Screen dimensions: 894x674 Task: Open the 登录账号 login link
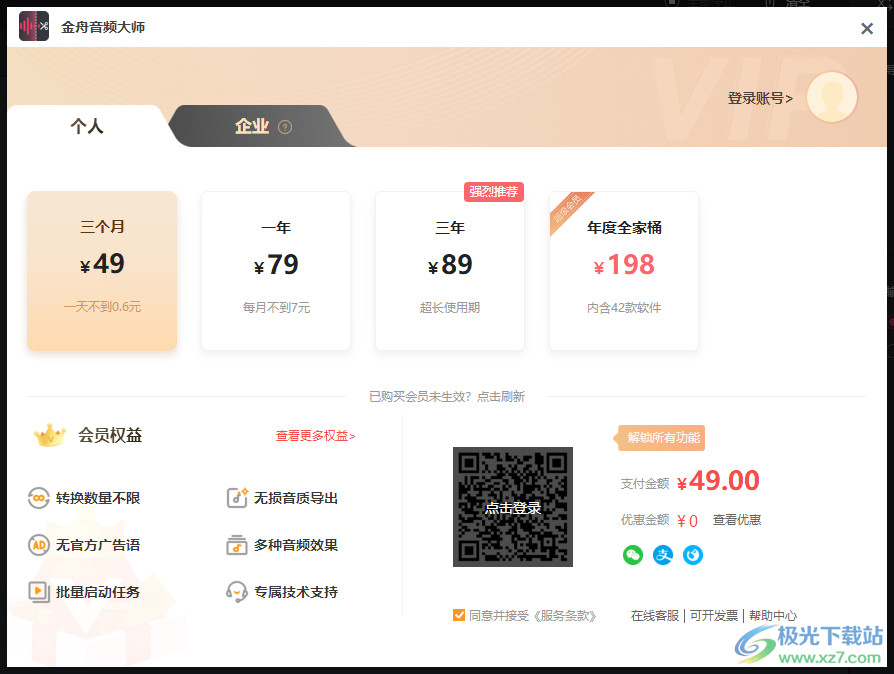tap(760, 98)
